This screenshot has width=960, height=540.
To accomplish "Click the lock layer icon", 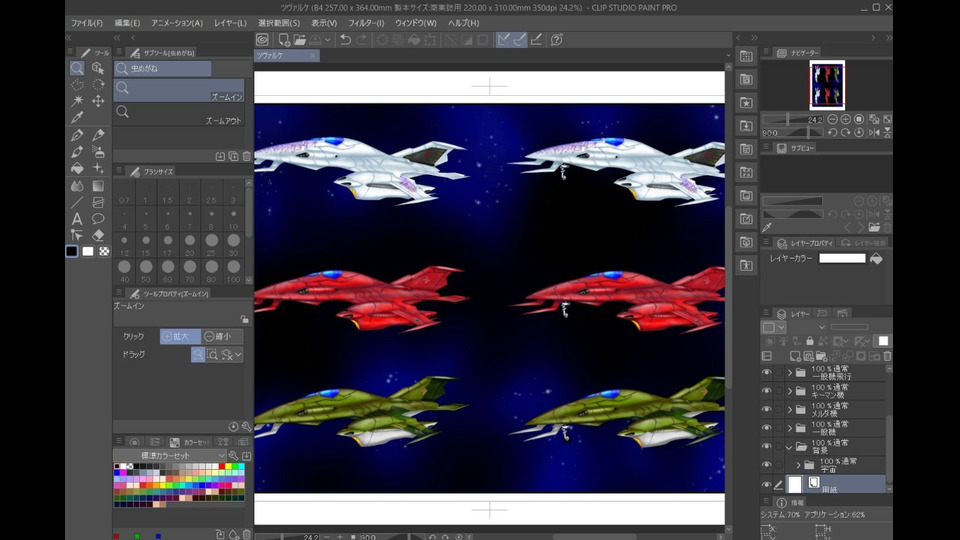I will pos(810,341).
